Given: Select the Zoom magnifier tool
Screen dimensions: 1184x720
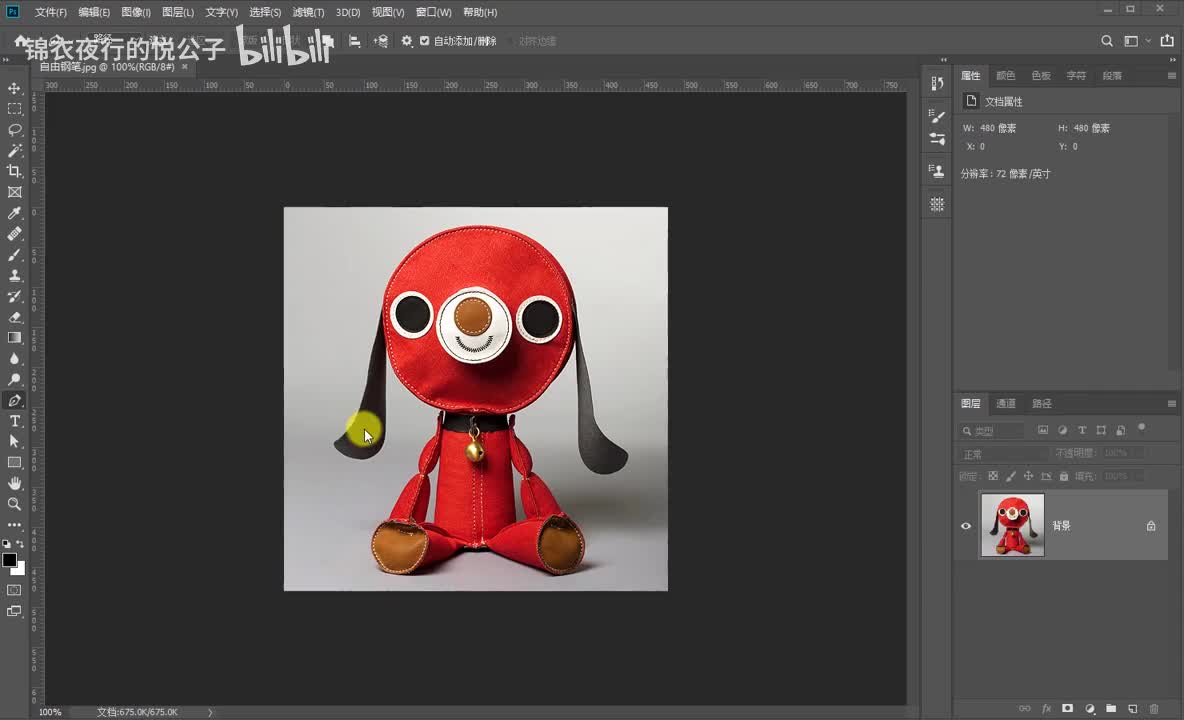Looking at the screenshot, I should [14, 504].
